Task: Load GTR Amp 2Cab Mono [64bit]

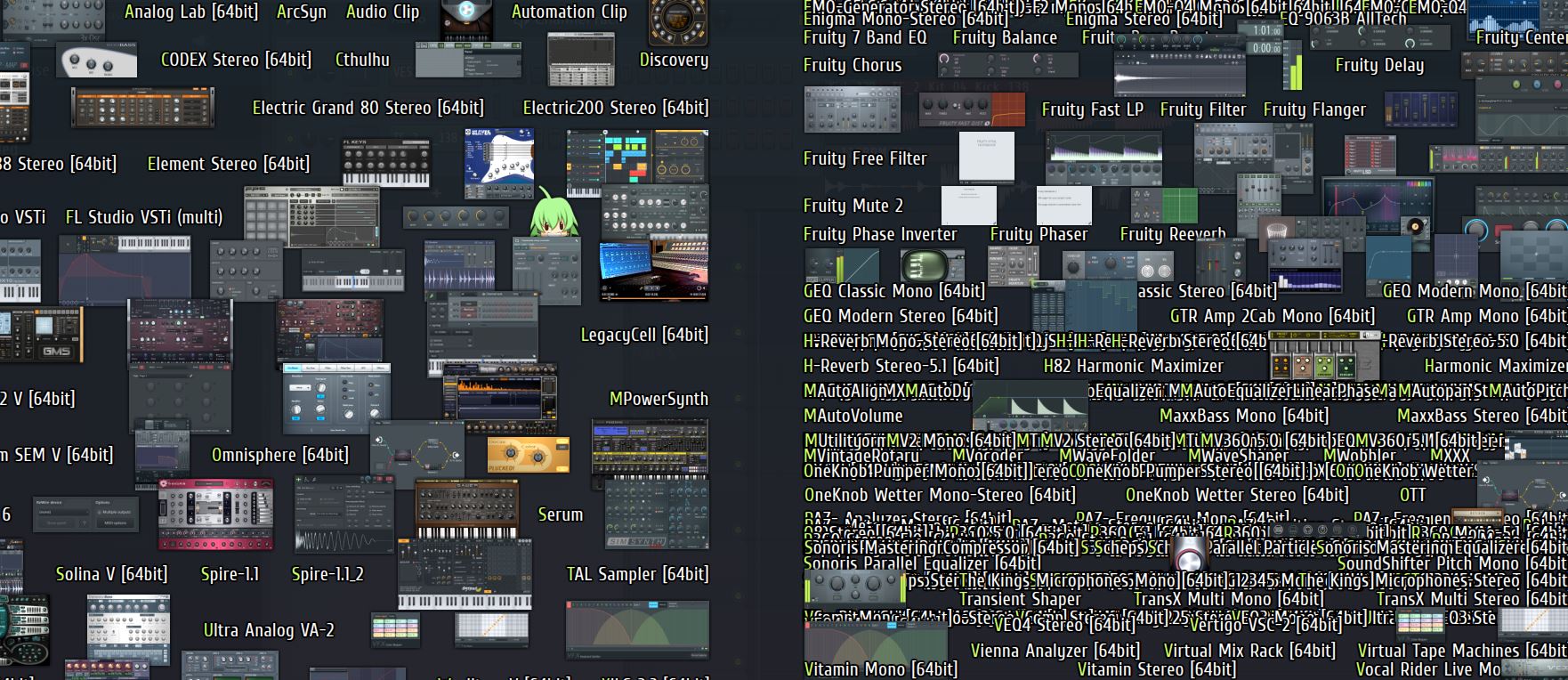Action: [1273, 317]
